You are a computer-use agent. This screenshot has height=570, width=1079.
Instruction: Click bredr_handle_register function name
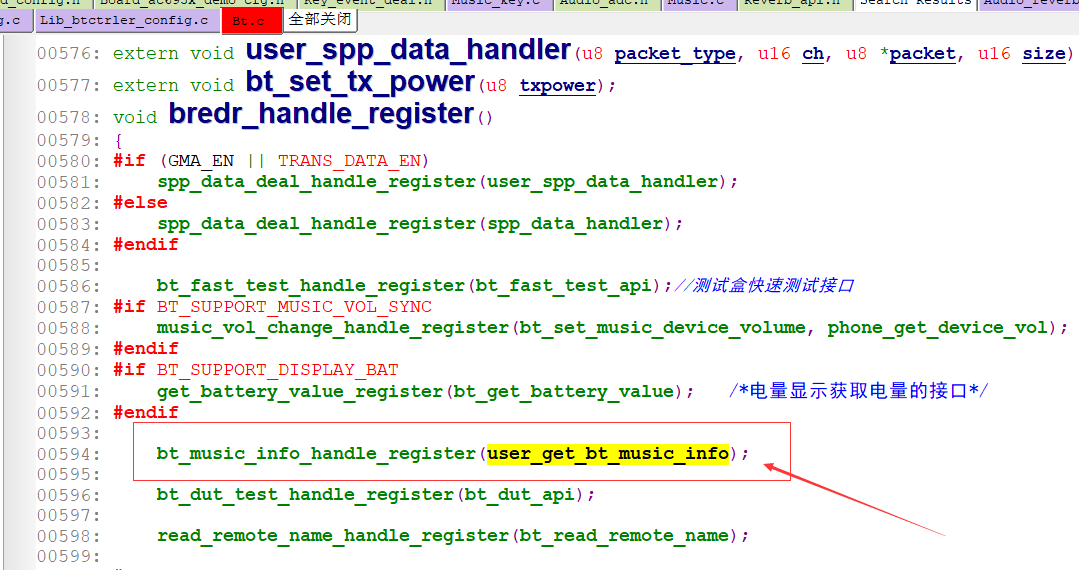pyautogui.click(x=321, y=114)
